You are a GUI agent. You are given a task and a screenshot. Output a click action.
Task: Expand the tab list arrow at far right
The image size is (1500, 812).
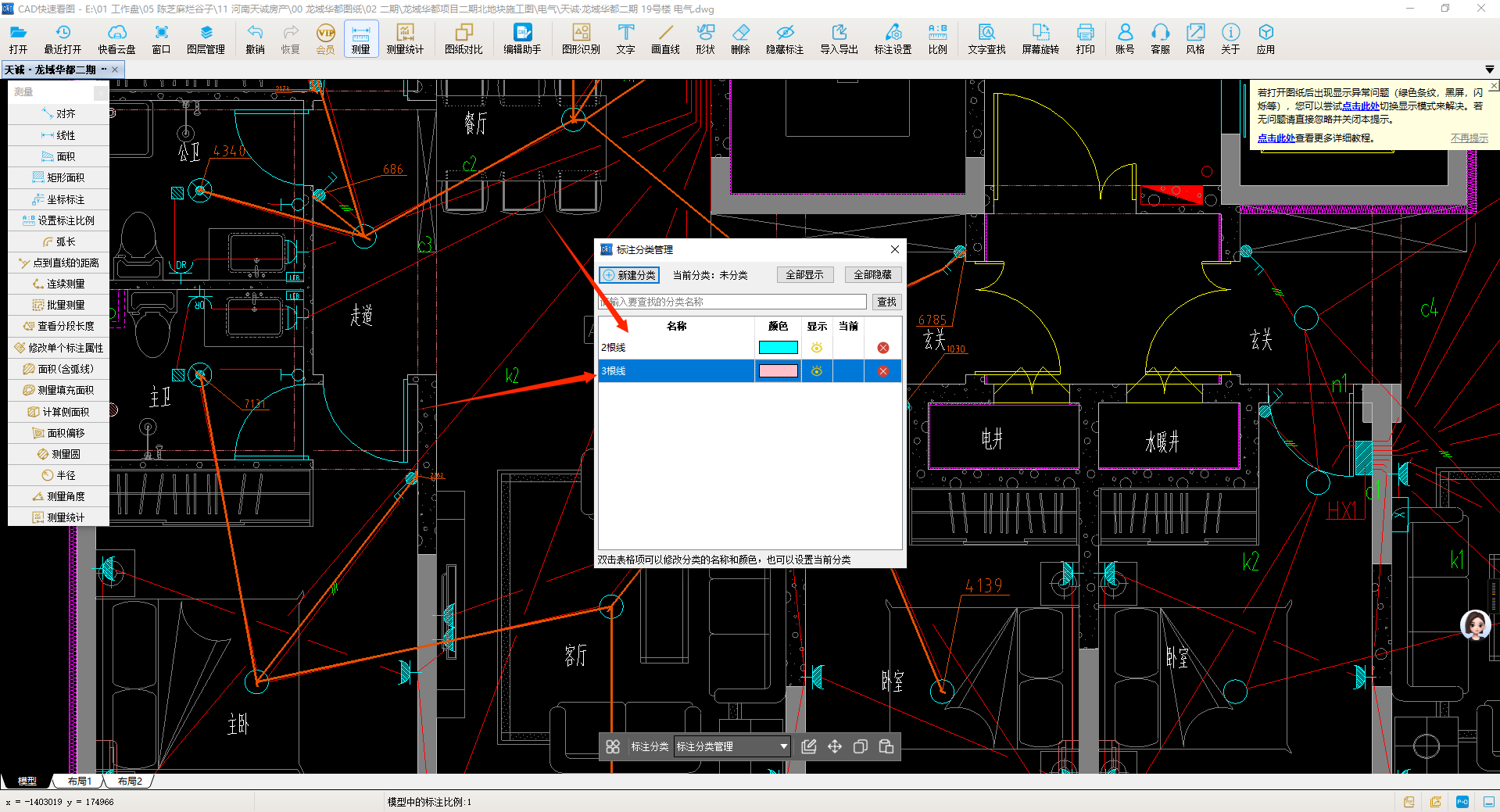point(1489,70)
